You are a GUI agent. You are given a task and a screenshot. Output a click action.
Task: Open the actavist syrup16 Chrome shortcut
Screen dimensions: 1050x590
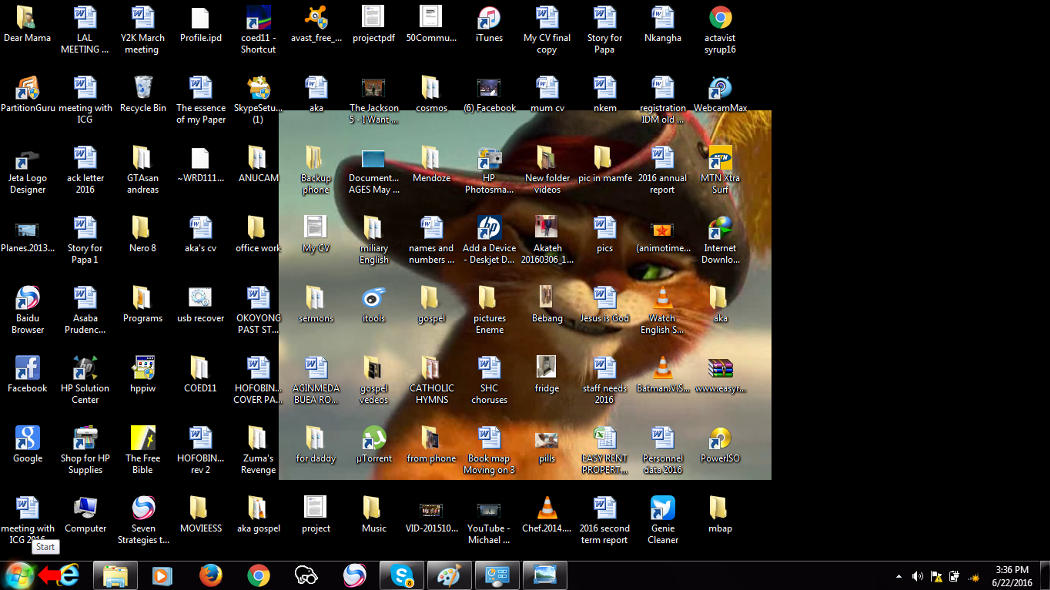pos(720,30)
